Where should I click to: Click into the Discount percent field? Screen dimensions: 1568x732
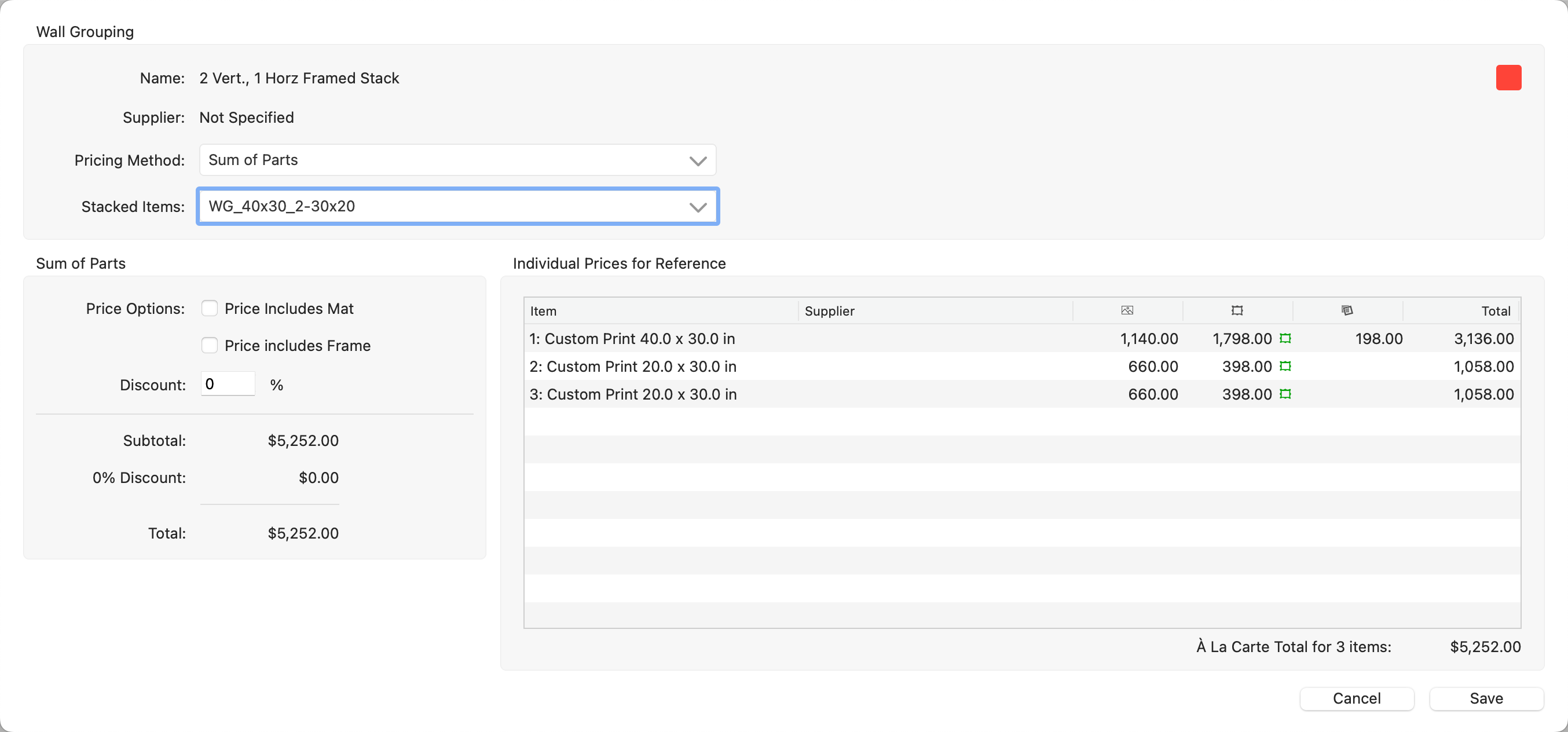[228, 385]
